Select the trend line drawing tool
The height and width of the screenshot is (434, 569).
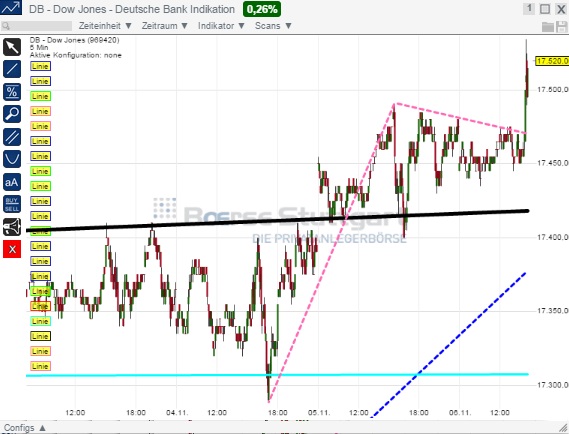point(12,69)
